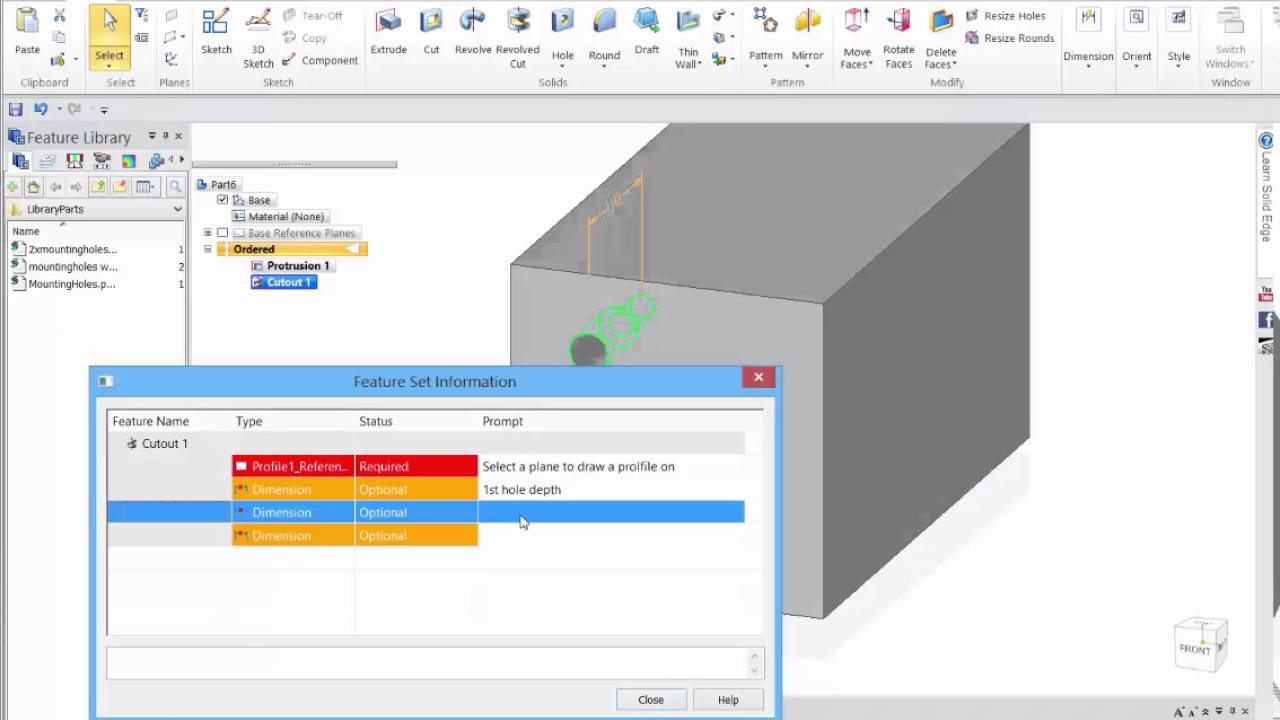
Task: Open the LibraryParts folder dropdown
Action: pos(178,209)
